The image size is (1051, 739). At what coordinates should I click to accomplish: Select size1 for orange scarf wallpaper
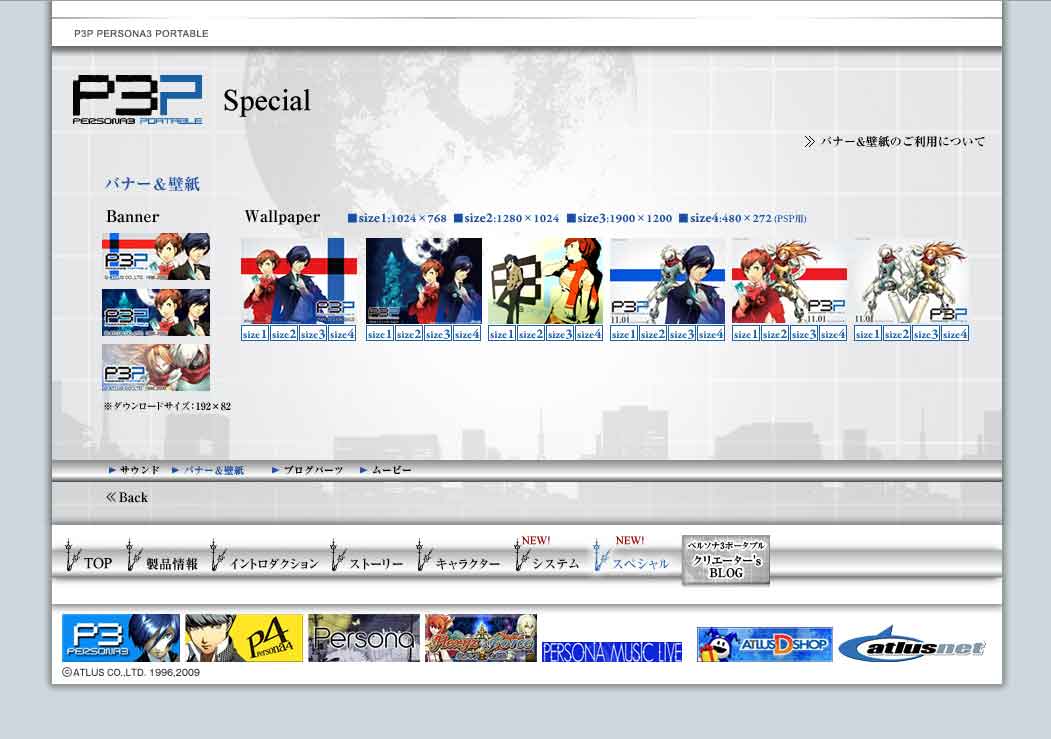pyautogui.click(x=501, y=334)
